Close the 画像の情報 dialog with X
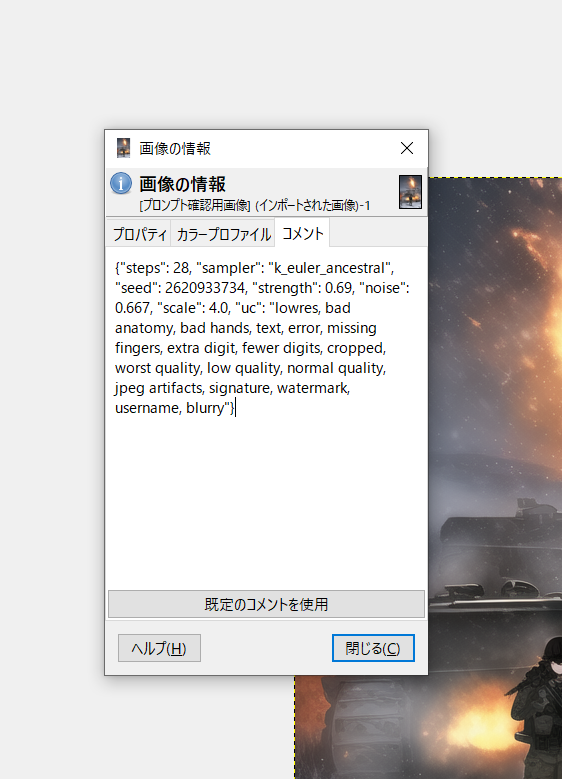 point(406,148)
